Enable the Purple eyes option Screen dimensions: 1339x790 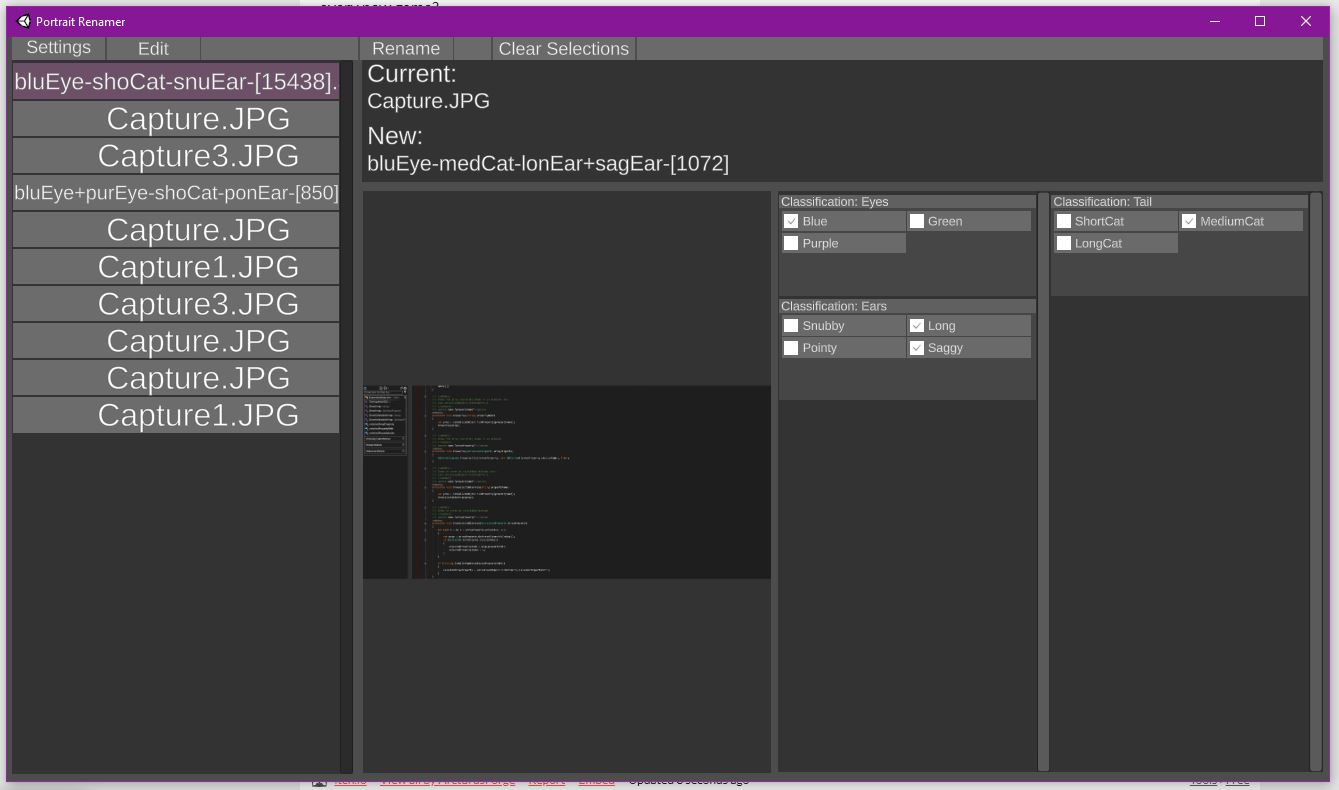click(791, 242)
